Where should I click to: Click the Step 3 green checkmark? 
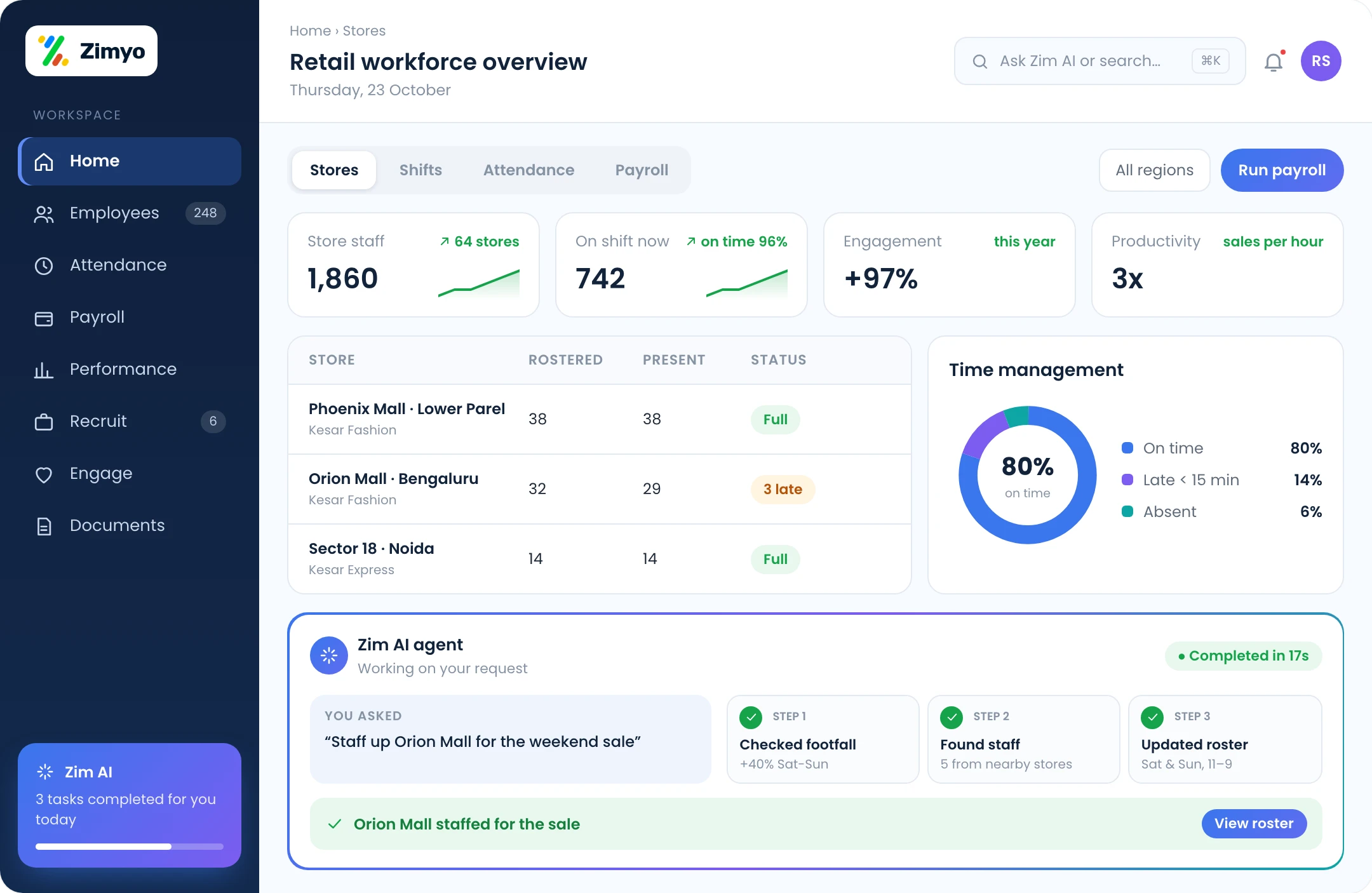[x=1152, y=717]
